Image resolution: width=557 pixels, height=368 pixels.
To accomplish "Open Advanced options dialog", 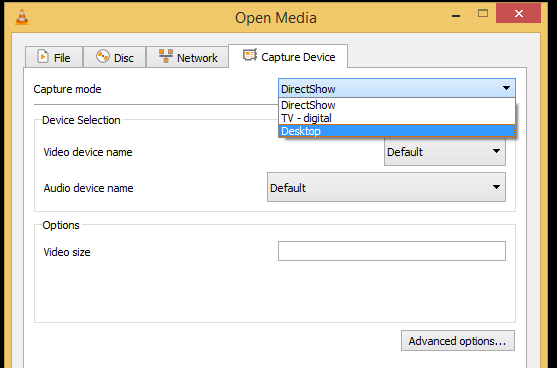I will [x=458, y=341].
